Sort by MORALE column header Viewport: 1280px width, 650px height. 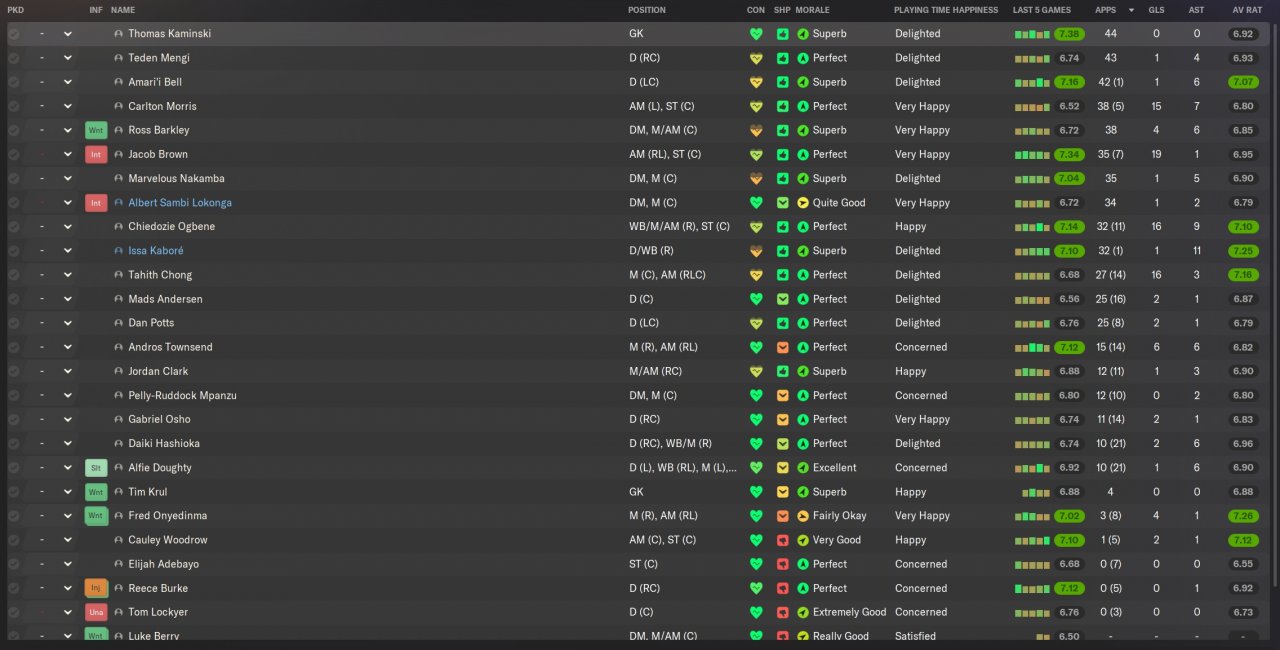[813, 10]
